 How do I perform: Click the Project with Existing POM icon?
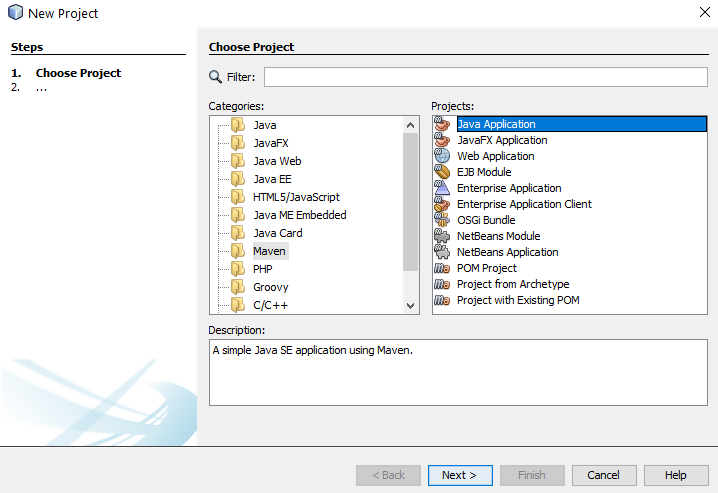point(442,300)
